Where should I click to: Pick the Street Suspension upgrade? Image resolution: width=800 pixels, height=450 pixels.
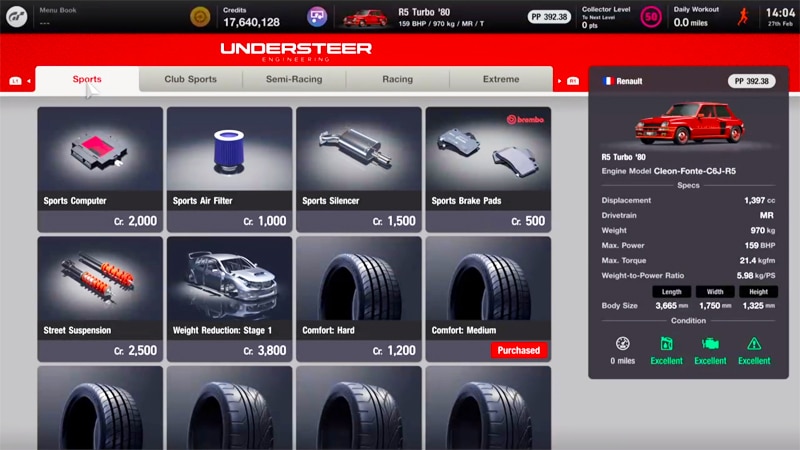100,299
